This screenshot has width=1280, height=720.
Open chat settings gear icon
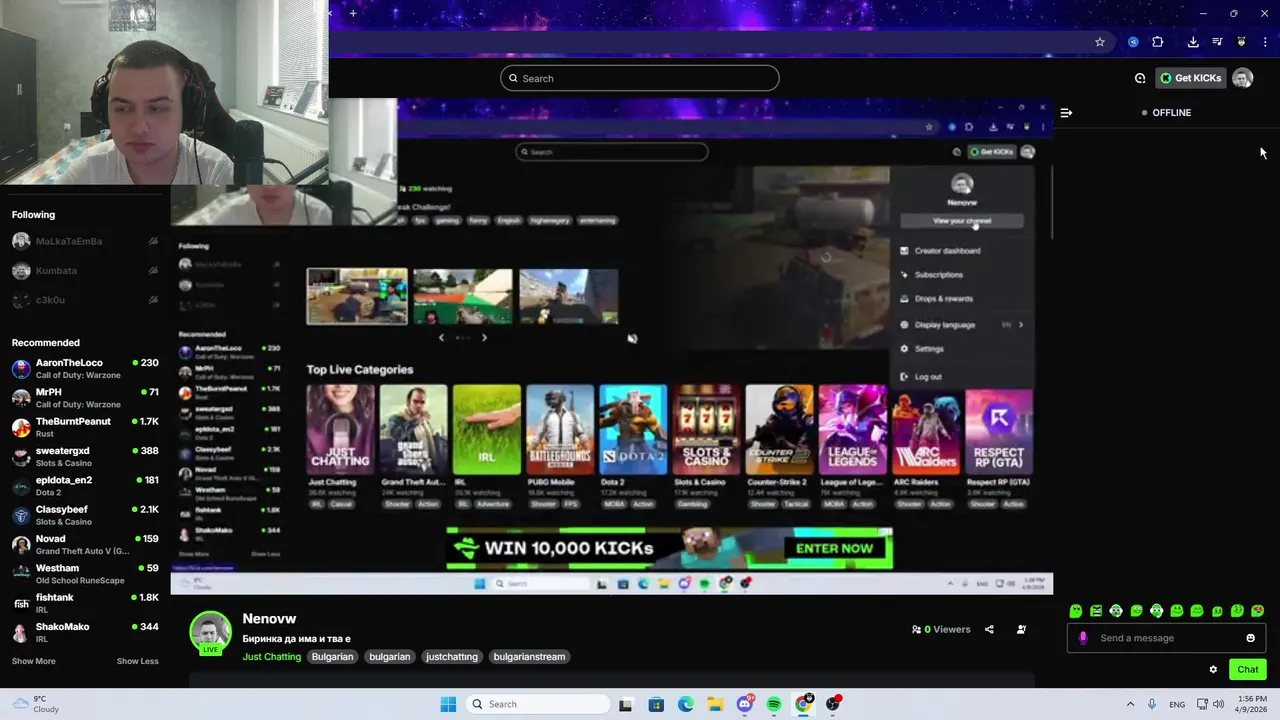pyautogui.click(x=1213, y=670)
